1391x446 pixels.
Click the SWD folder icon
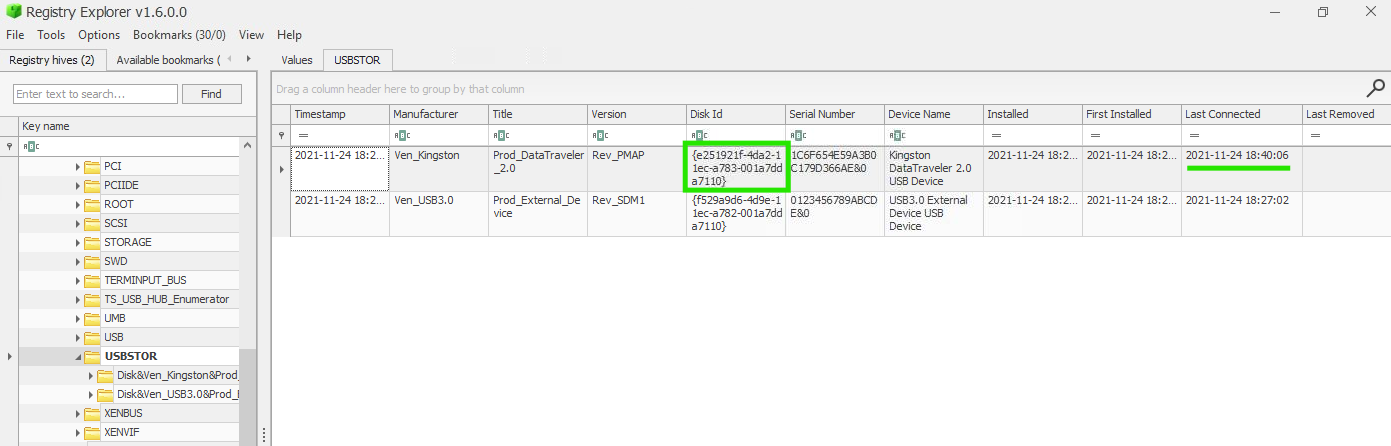pyautogui.click(x=92, y=261)
